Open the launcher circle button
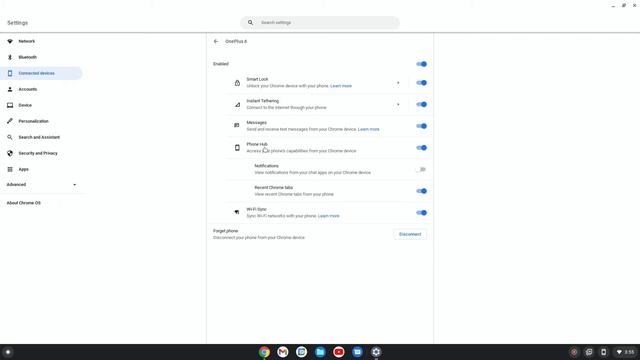This screenshot has width=640, height=360. pyautogui.click(x=8, y=352)
